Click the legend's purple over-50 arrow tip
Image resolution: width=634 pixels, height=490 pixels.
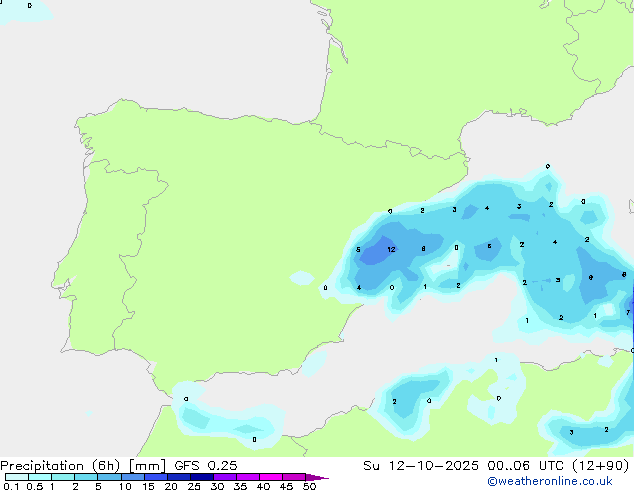pyautogui.click(x=317, y=477)
